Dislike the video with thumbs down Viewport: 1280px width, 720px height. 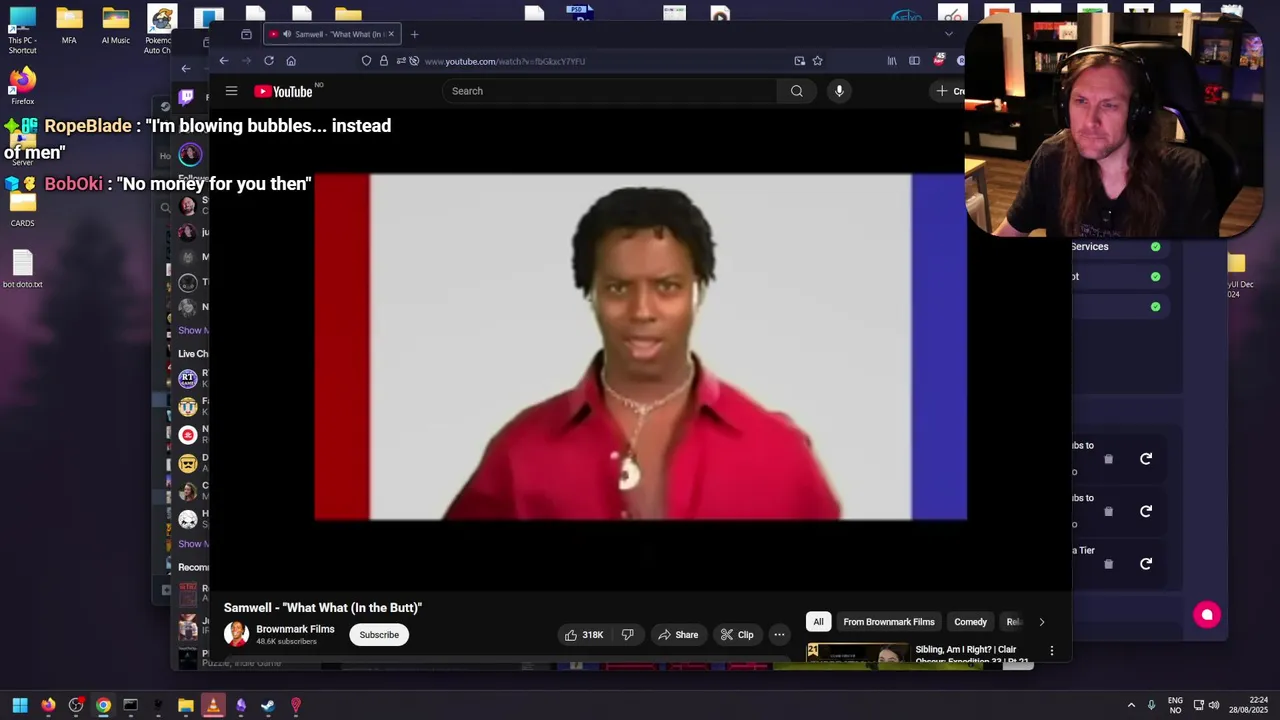(628, 635)
